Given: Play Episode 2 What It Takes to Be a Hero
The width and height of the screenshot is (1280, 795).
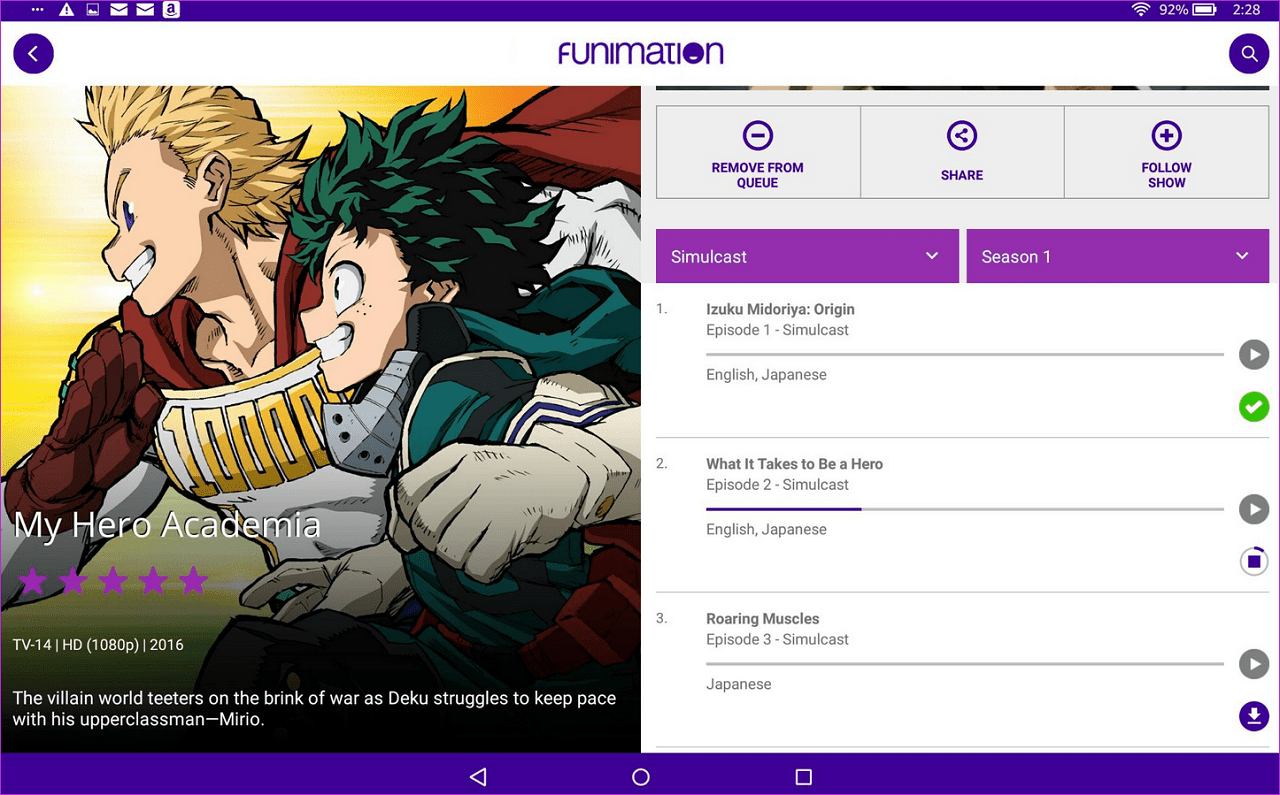Looking at the screenshot, I should (1254, 509).
